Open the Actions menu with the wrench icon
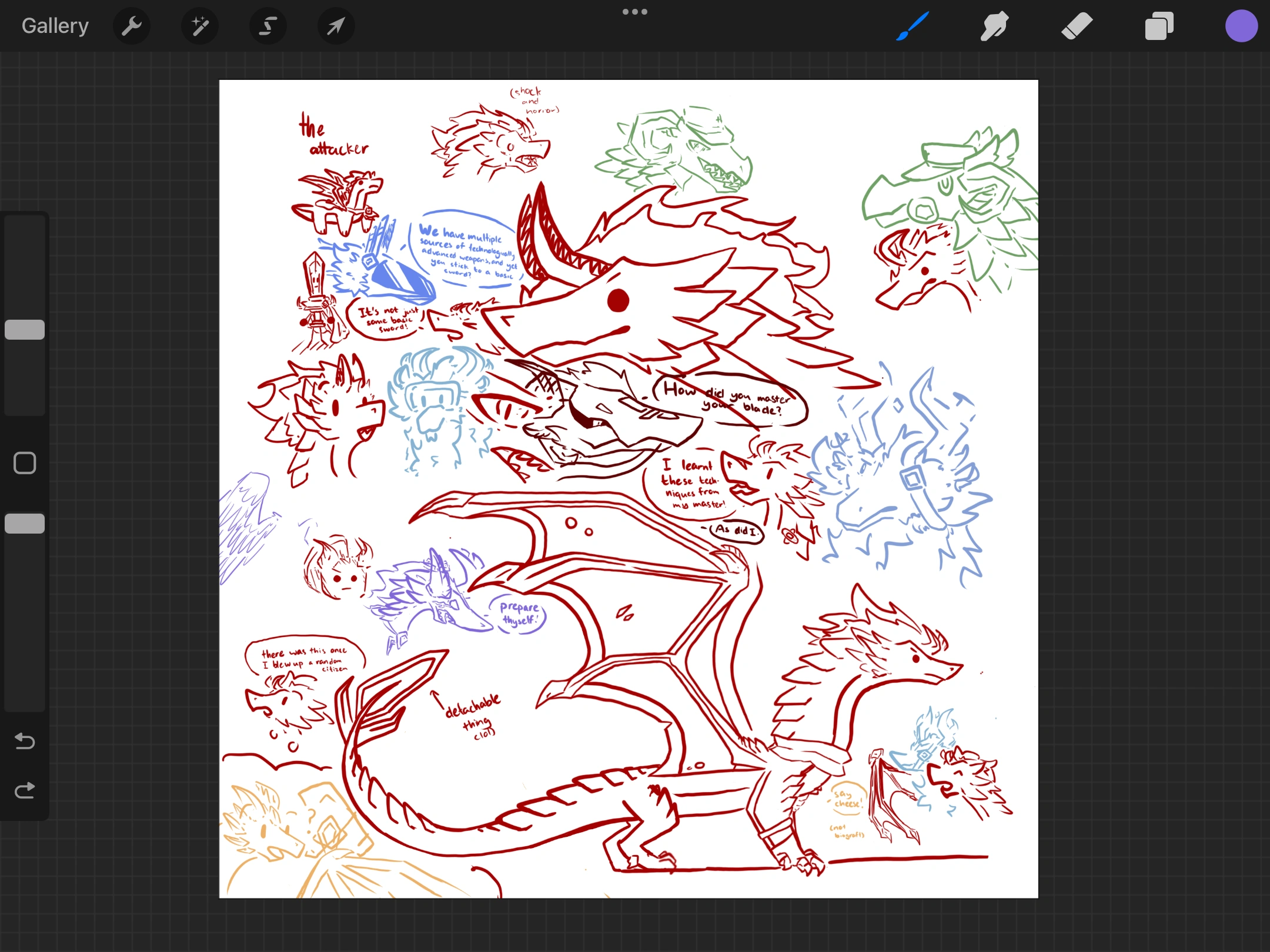 pyautogui.click(x=132, y=26)
